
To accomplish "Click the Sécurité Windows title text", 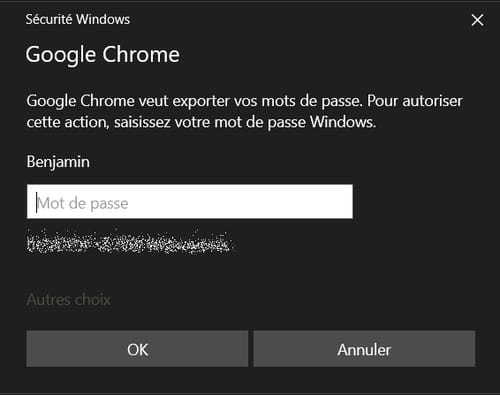I will [x=78, y=19].
